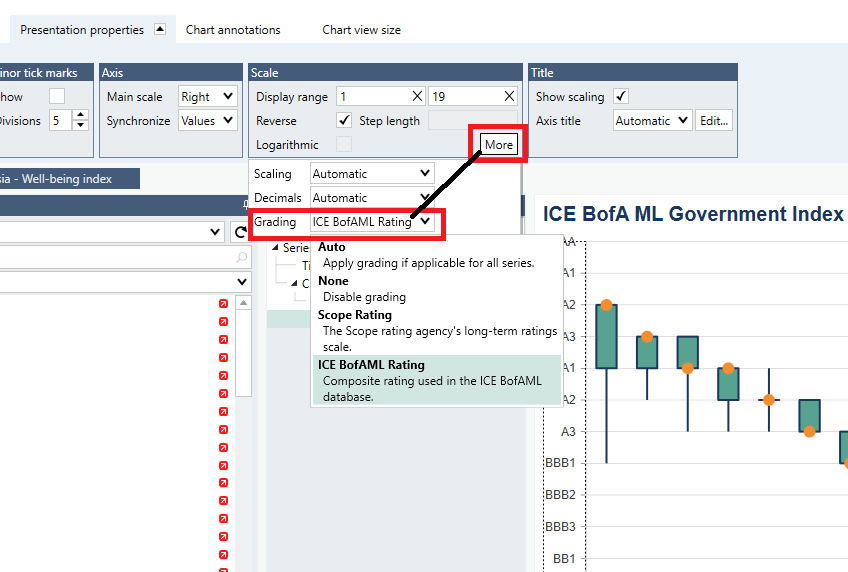This screenshot has width=848, height=572.
Task: Click the series list scroll up arrow
Action: (x=243, y=303)
